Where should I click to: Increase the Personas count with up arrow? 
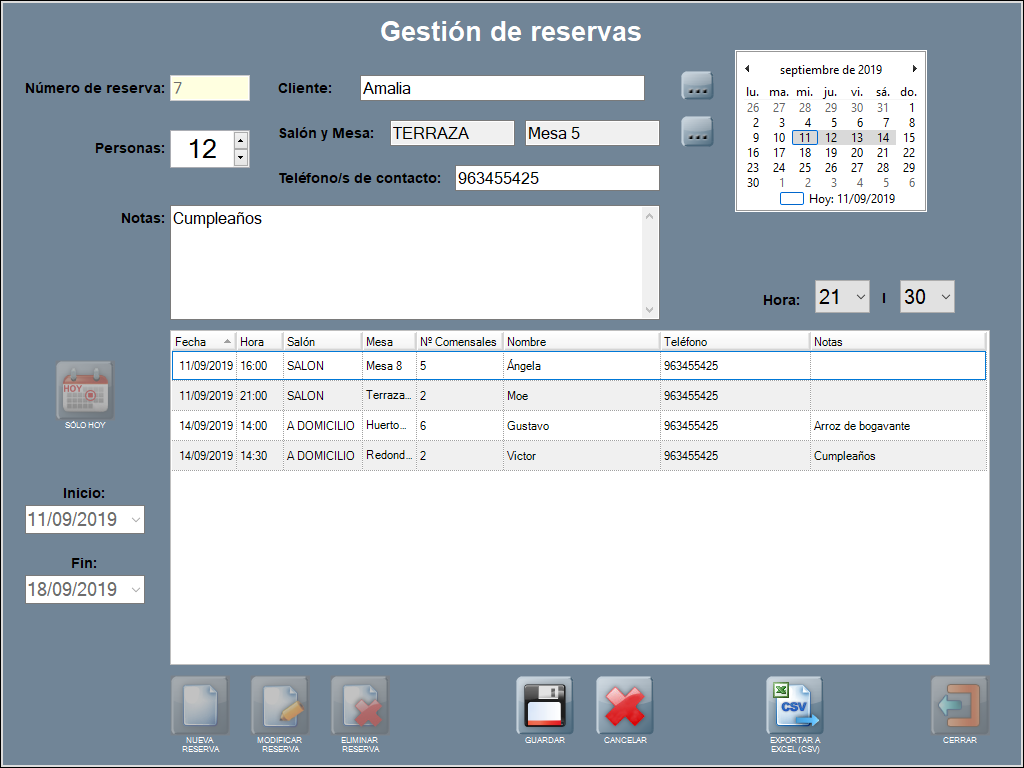[240, 140]
